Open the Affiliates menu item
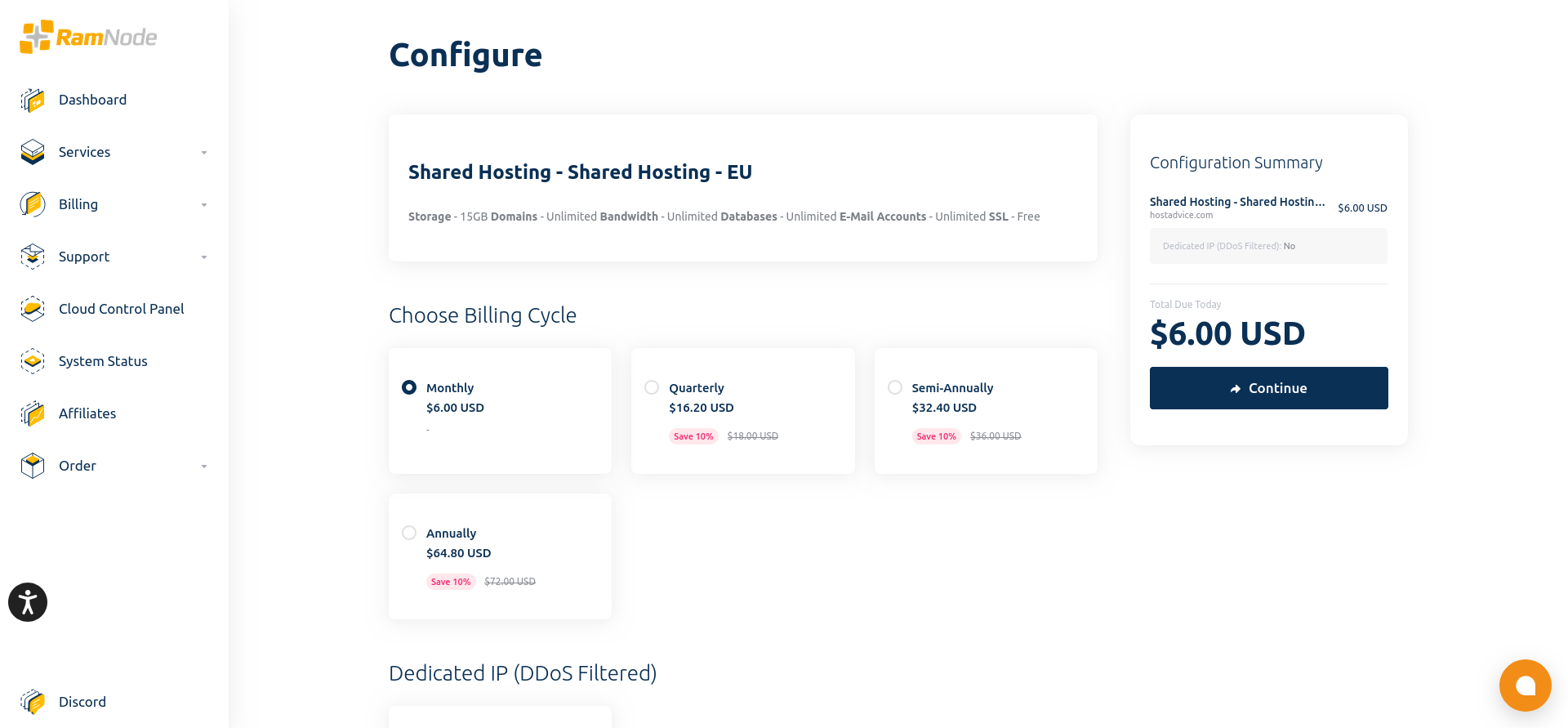 [87, 413]
